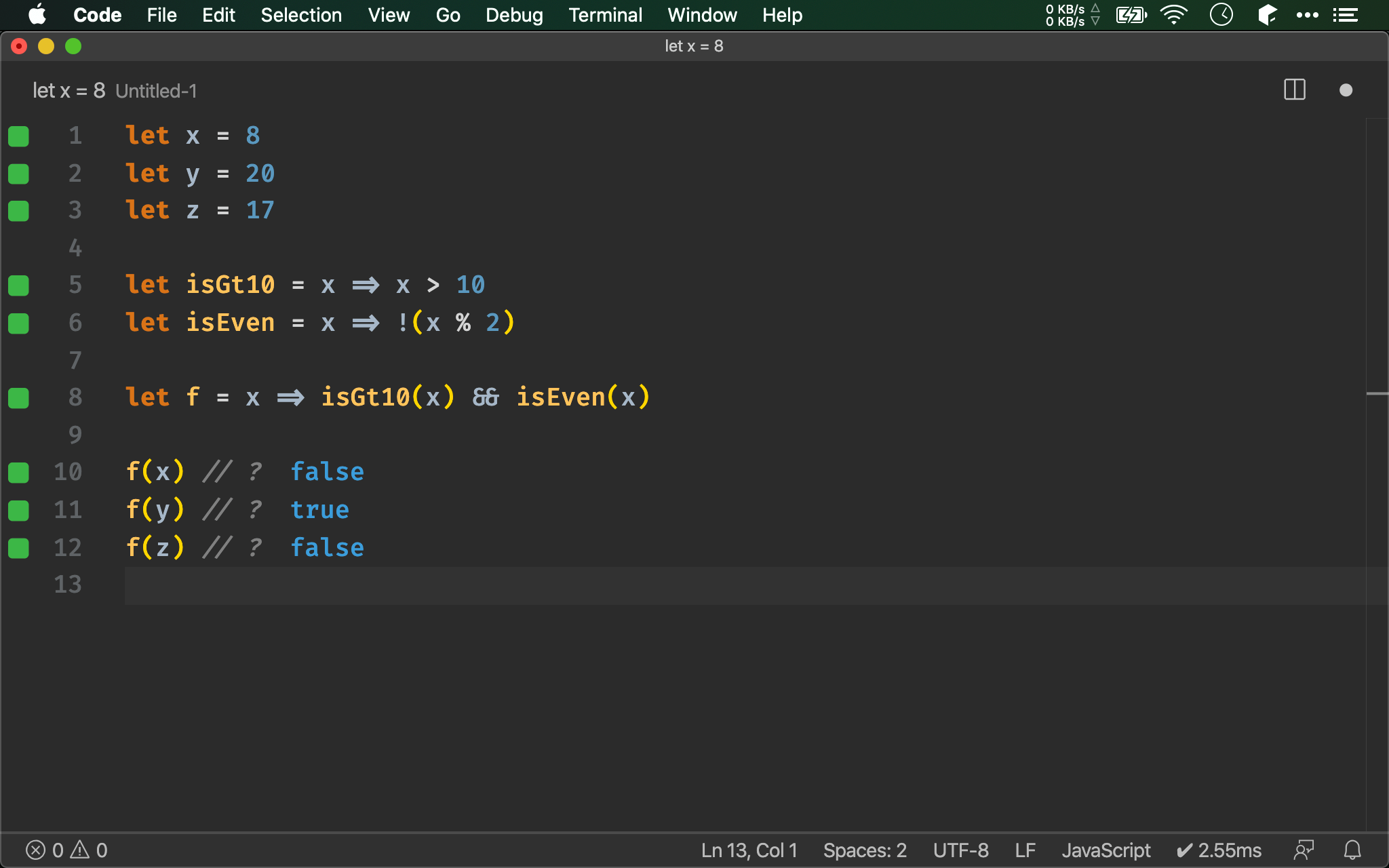Change indentation via 'Spaces: 2'
This screenshot has width=1389, height=868.
coord(865,850)
